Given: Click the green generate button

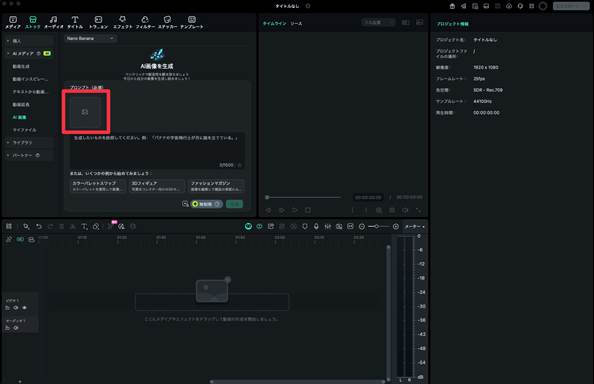Looking at the screenshot, I should [x=234, y=204].
